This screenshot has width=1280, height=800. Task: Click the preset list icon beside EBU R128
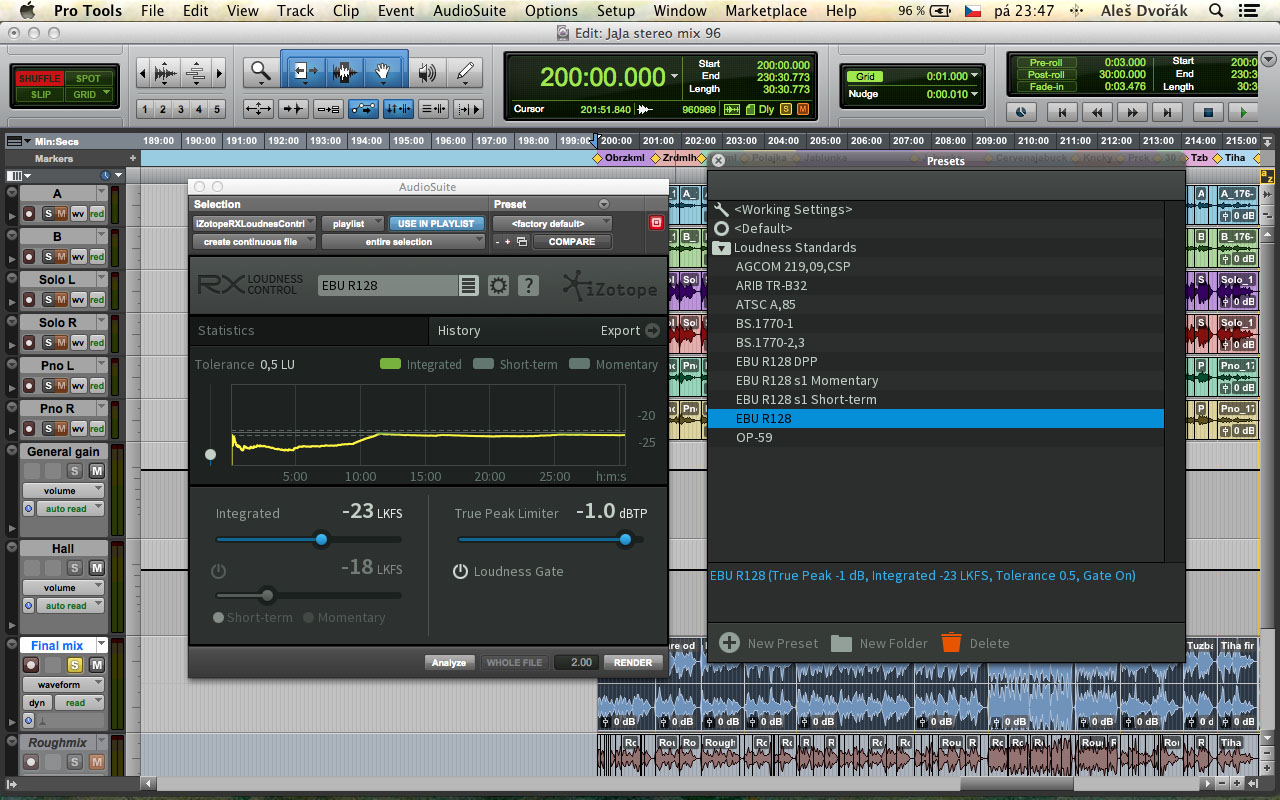(468, 286)
